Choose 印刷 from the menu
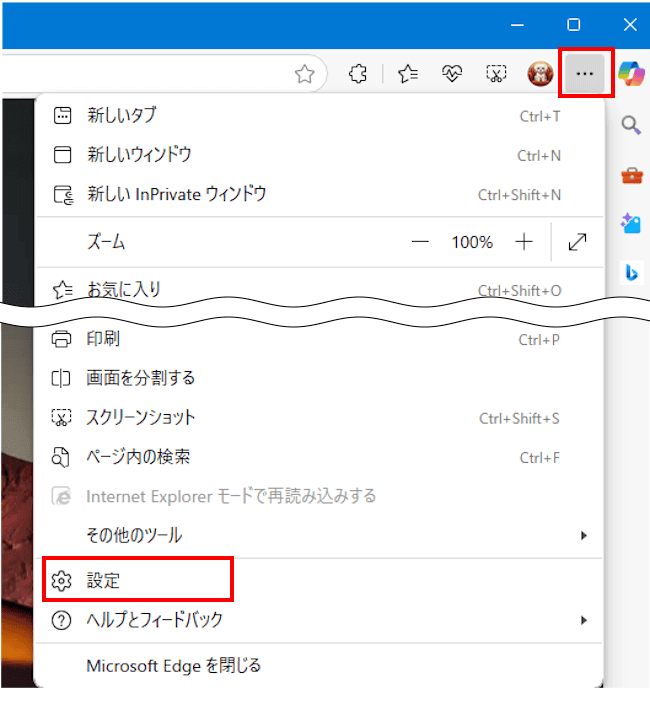 pyautogui.click(x=319, y=339)
